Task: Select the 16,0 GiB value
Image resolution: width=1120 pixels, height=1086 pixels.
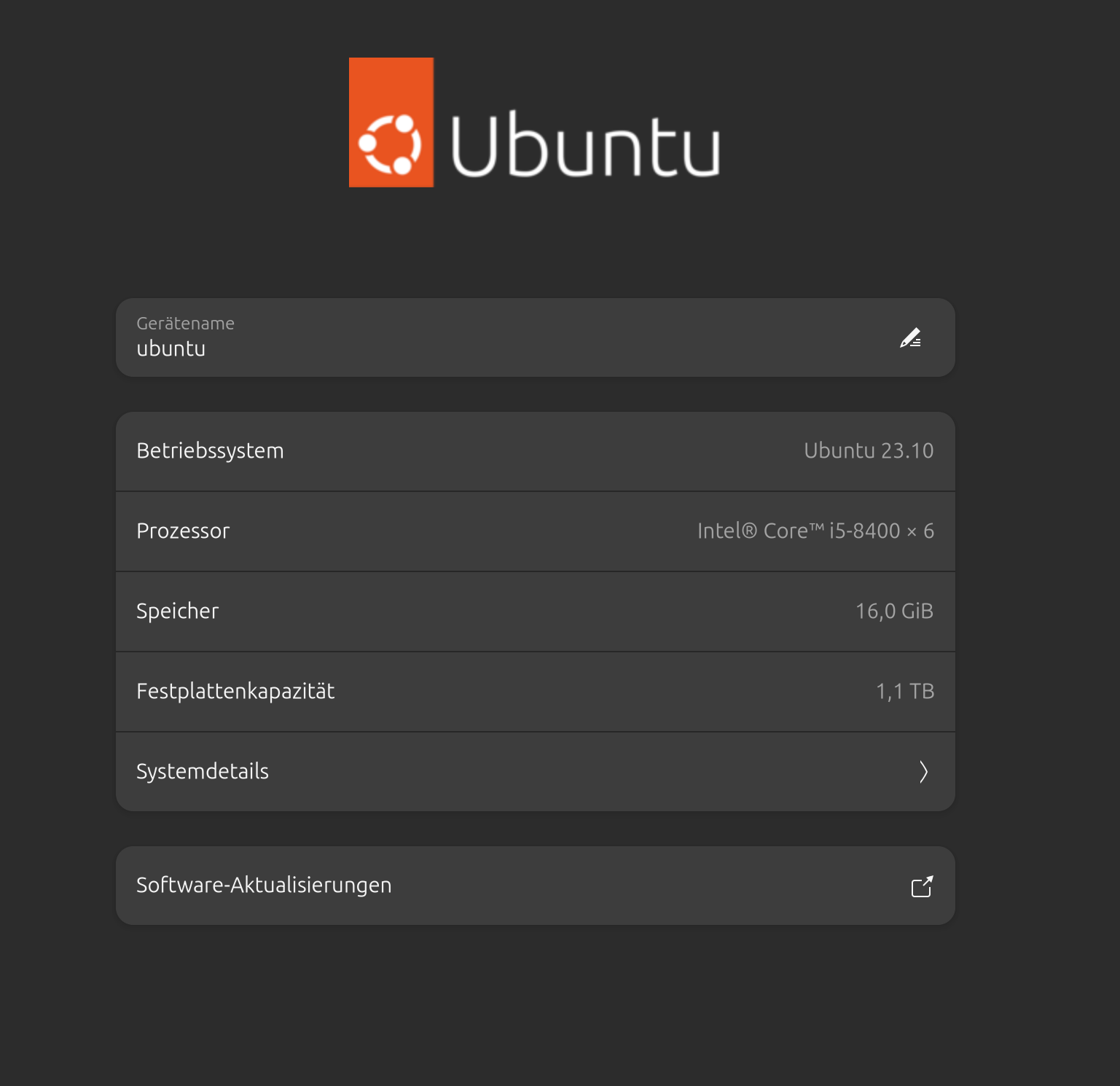Action: (x=894, y=612)
